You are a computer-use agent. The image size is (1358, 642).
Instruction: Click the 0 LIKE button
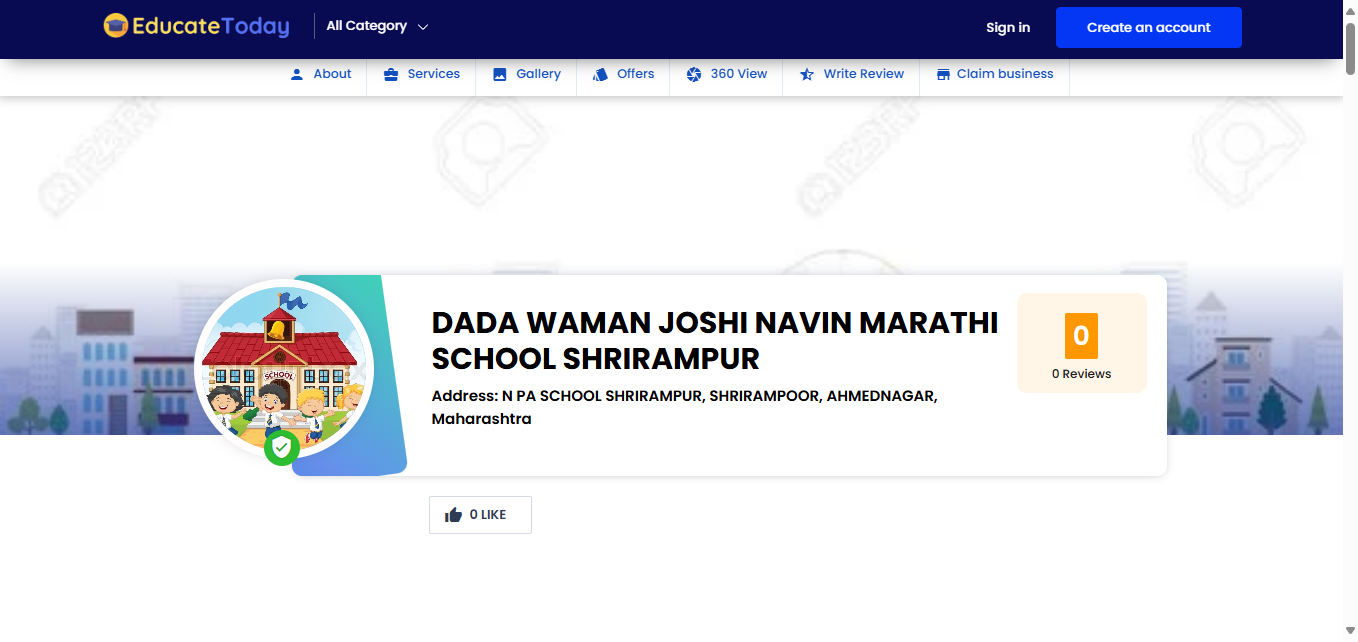click(x=480, y=514)
